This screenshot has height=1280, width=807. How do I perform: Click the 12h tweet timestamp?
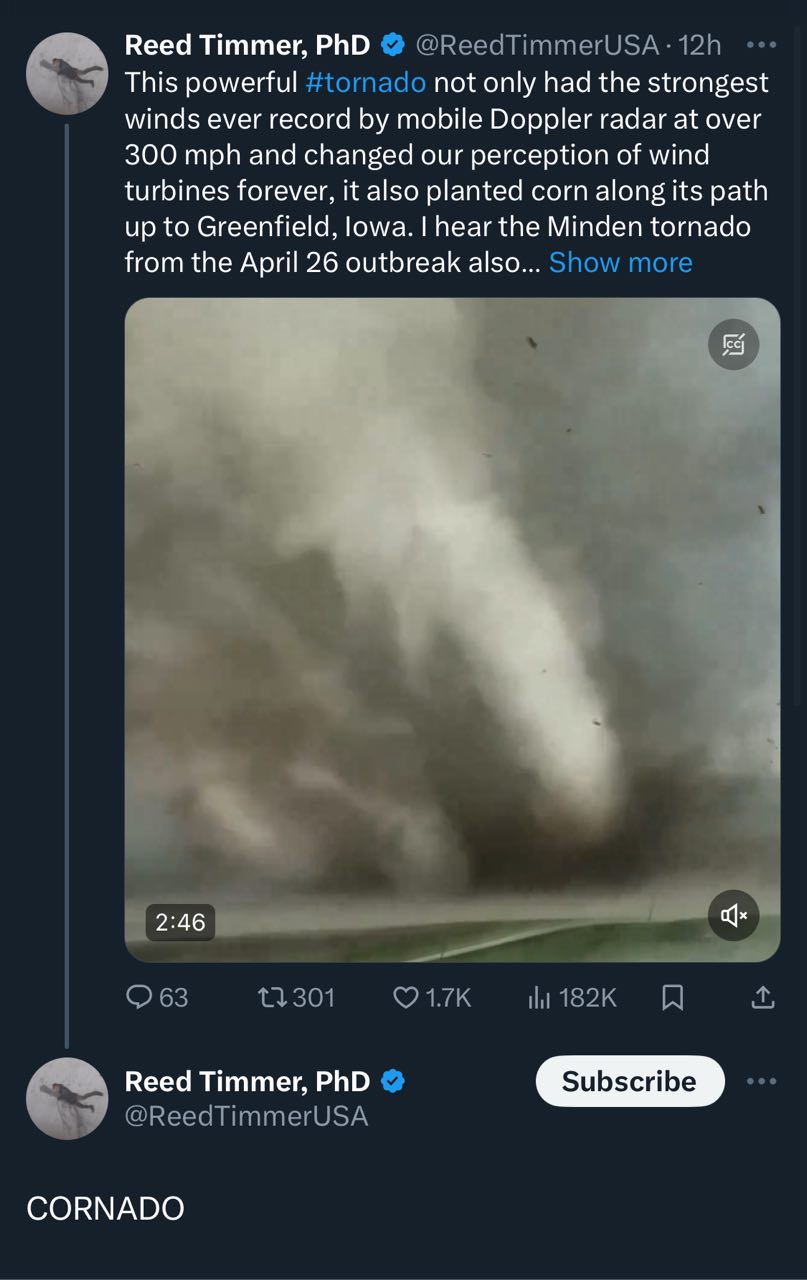pyautogui.click(x=700, y=45)
